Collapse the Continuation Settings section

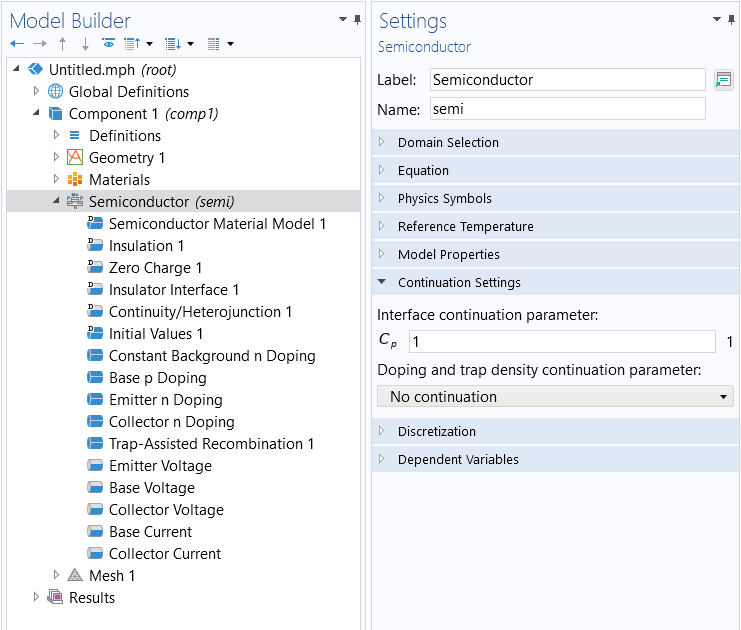pyautogui.click(x=382, y=283)
